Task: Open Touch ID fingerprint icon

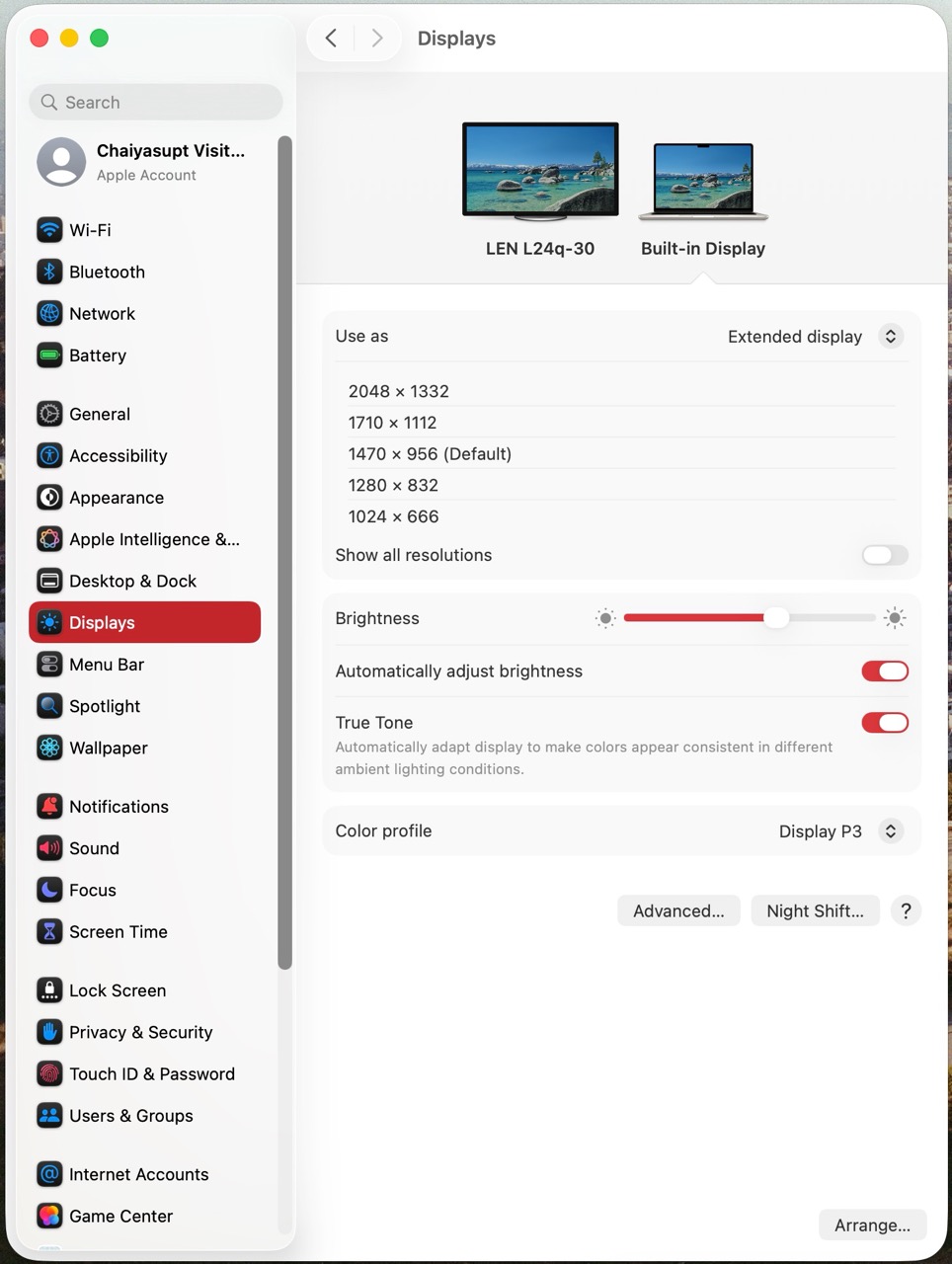Action: tap(49, 1073)
